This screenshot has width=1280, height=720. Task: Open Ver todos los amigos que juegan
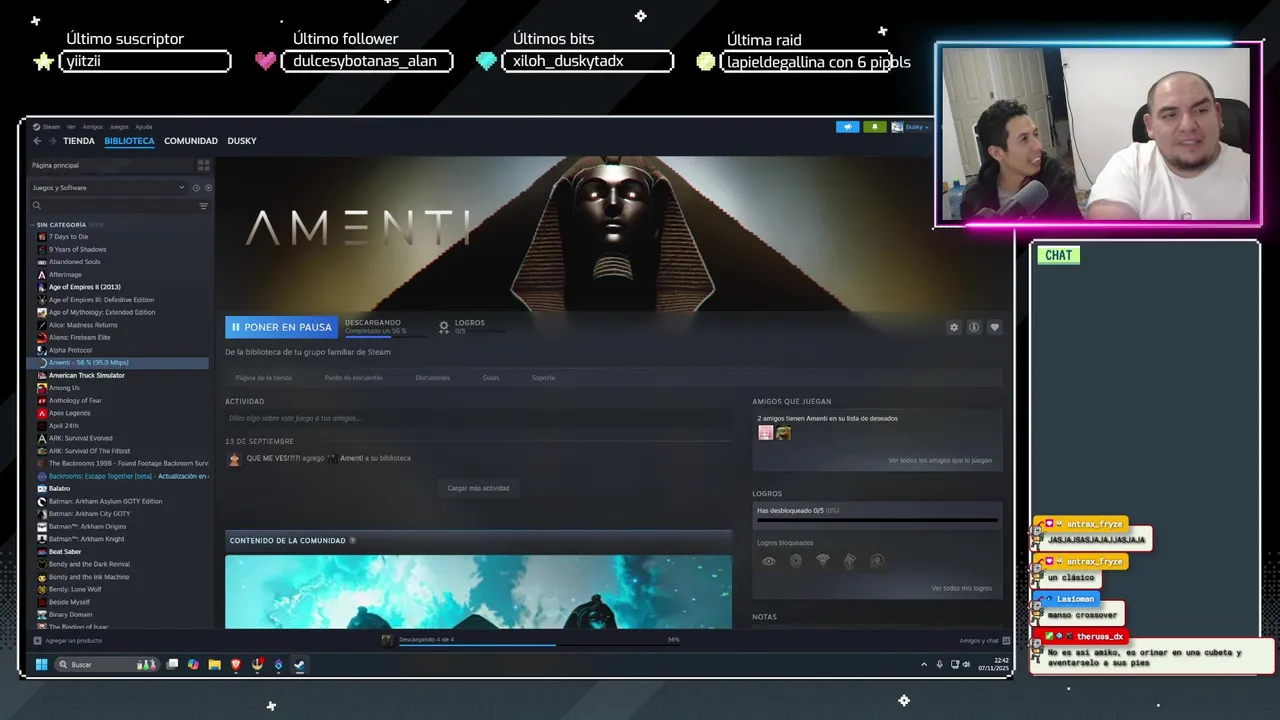coord(940,460)
